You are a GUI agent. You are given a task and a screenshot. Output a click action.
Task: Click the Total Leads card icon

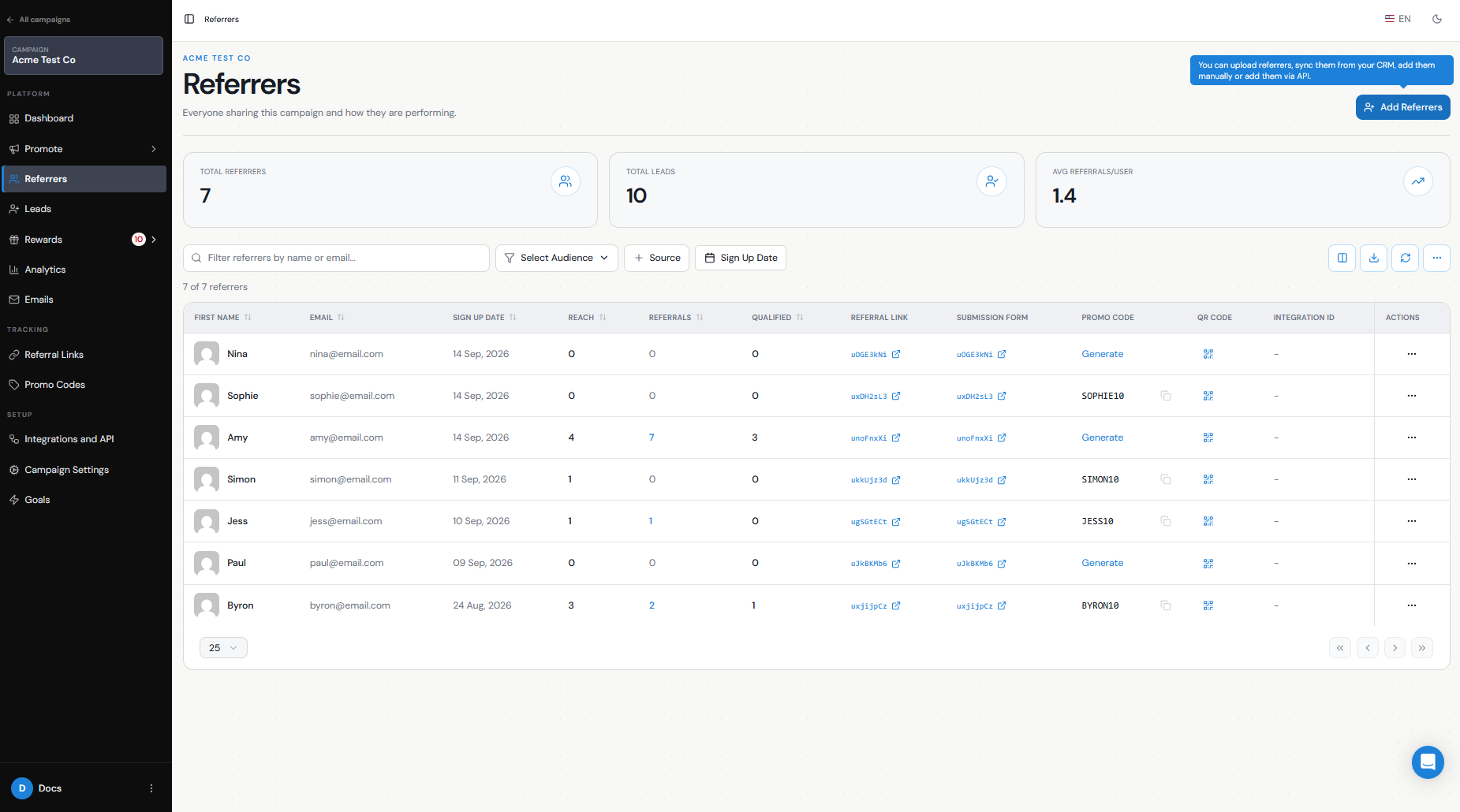[x=991, y=181]
